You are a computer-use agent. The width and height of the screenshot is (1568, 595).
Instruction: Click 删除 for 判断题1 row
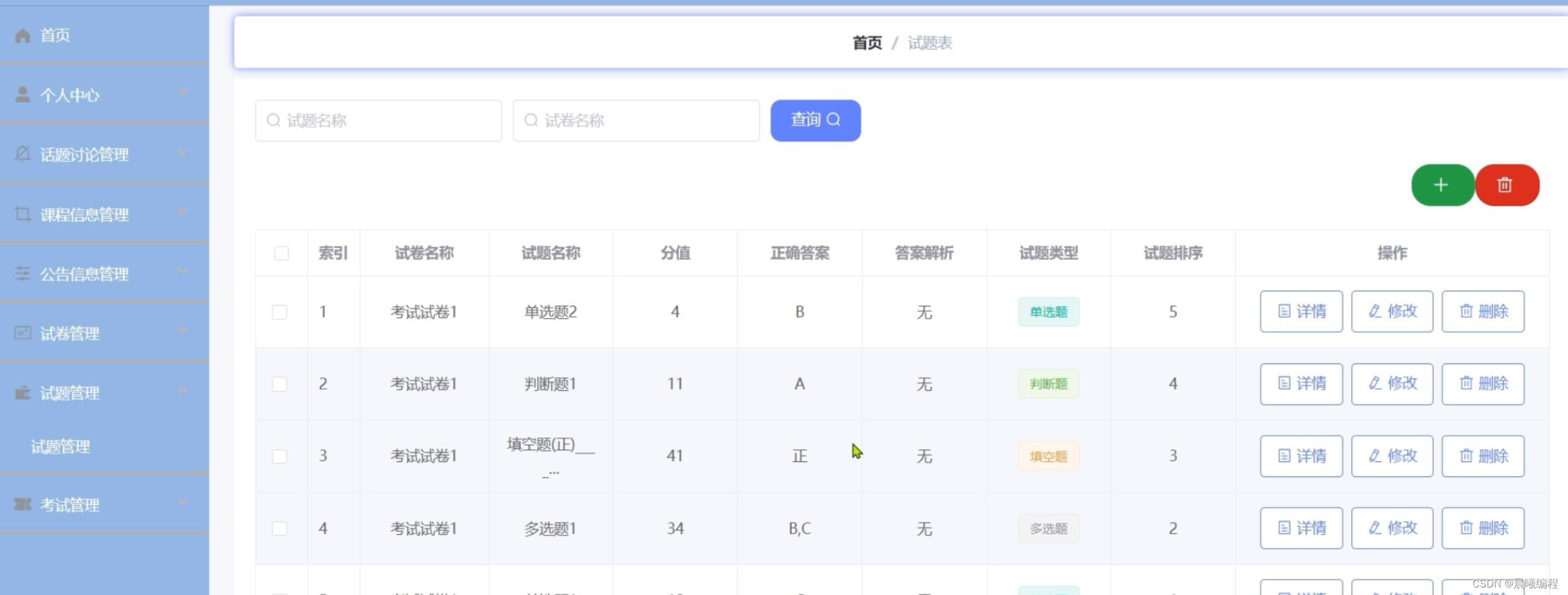tap(1483, 384)
